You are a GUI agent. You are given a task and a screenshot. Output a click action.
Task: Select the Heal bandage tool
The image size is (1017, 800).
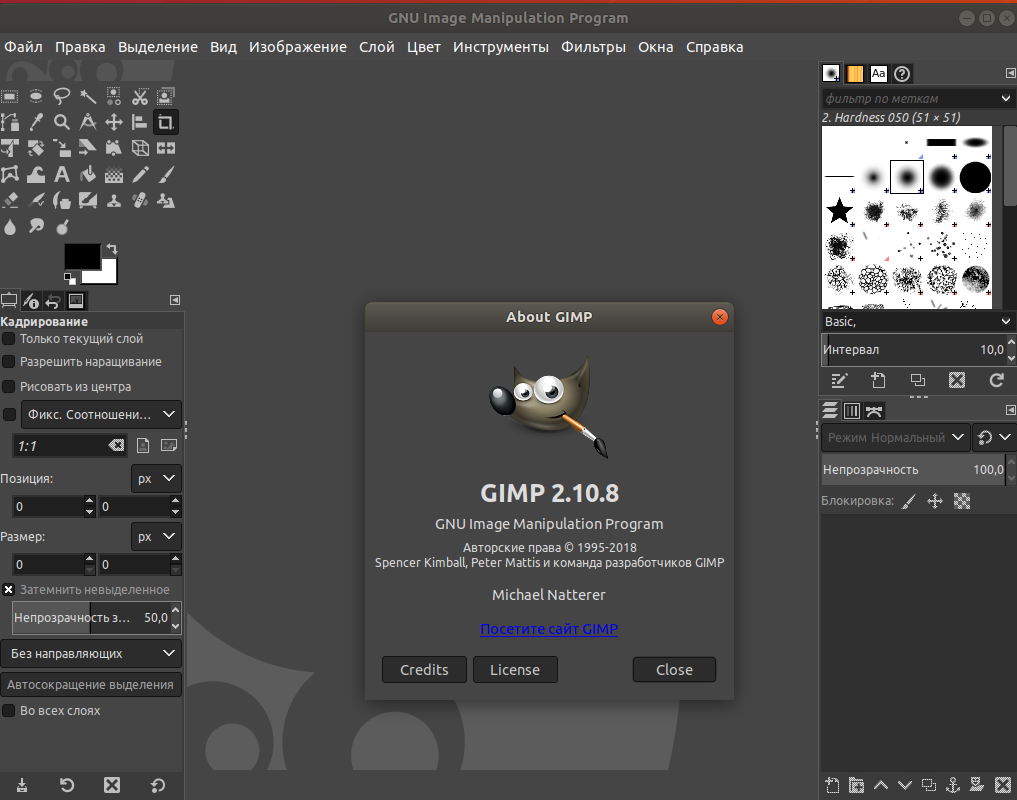pos(139,200)
